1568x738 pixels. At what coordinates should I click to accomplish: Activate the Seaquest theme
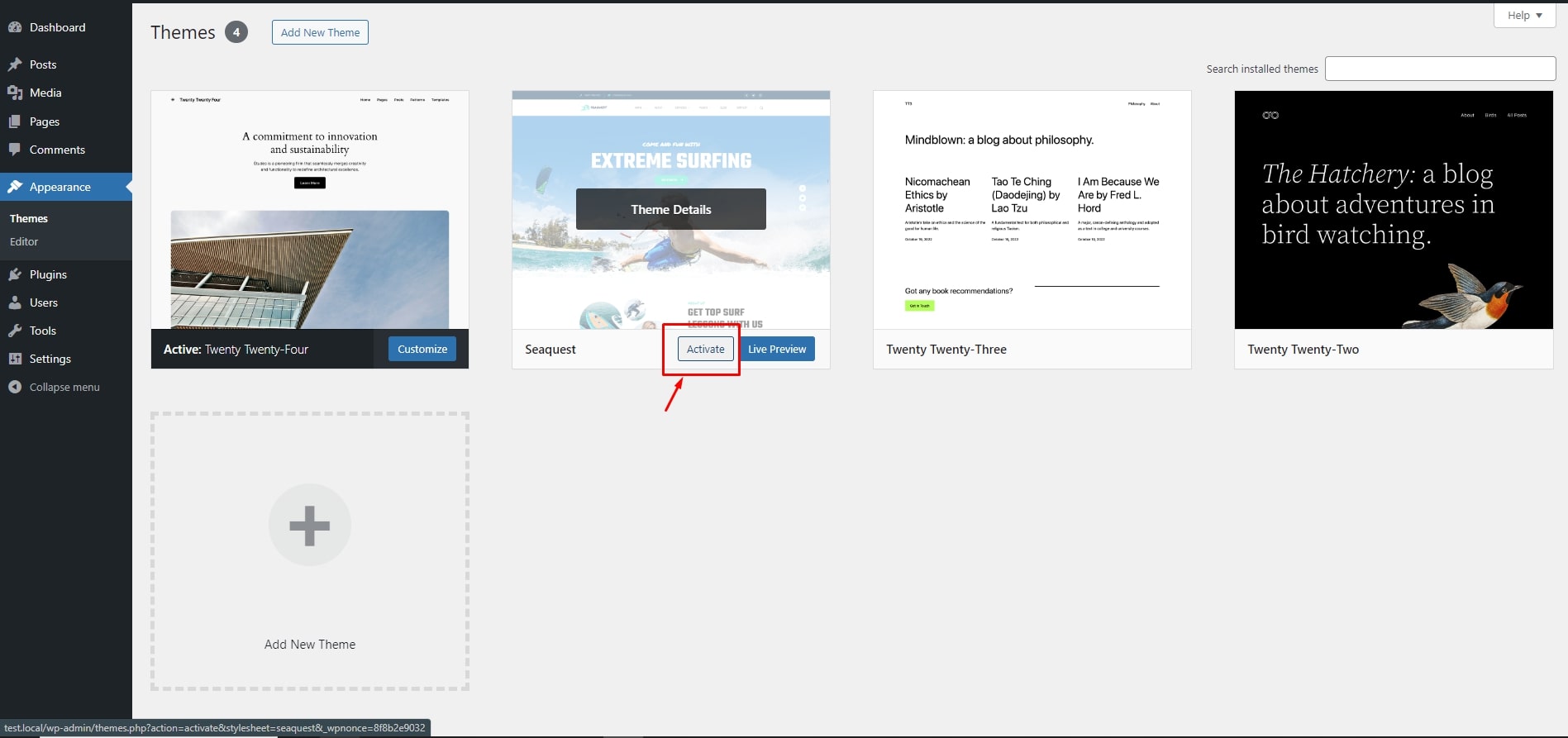click(x=706, y=349)
